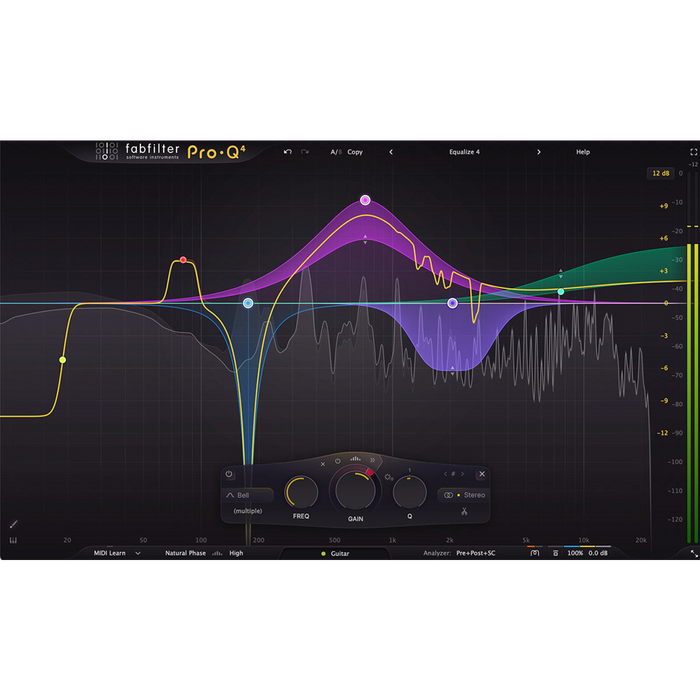Click the processing resolution bars icon

tap(217, 553)
